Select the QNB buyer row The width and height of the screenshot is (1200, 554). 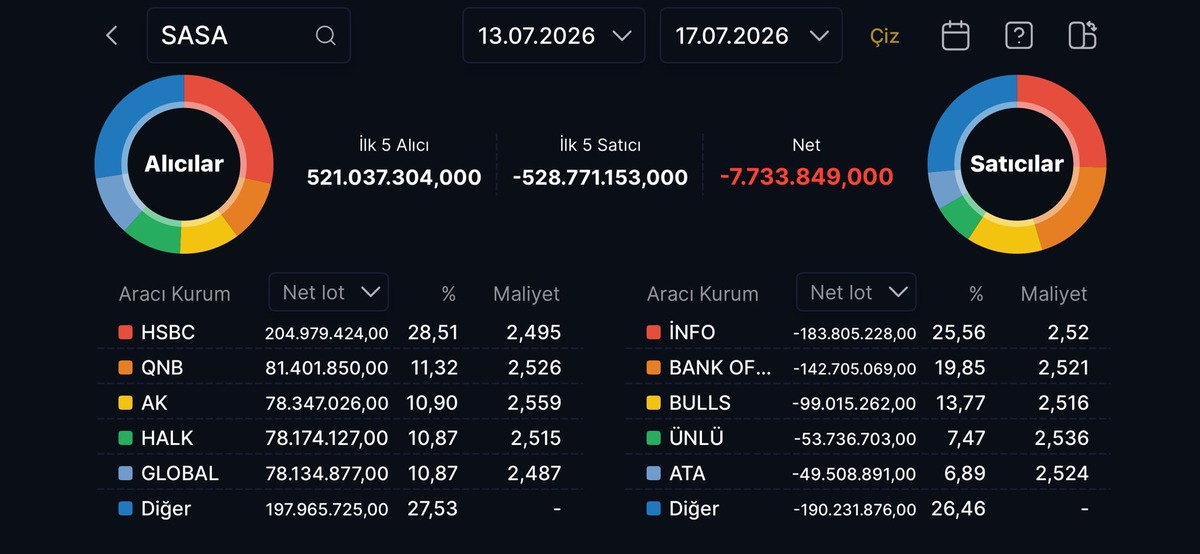point(340,368)
